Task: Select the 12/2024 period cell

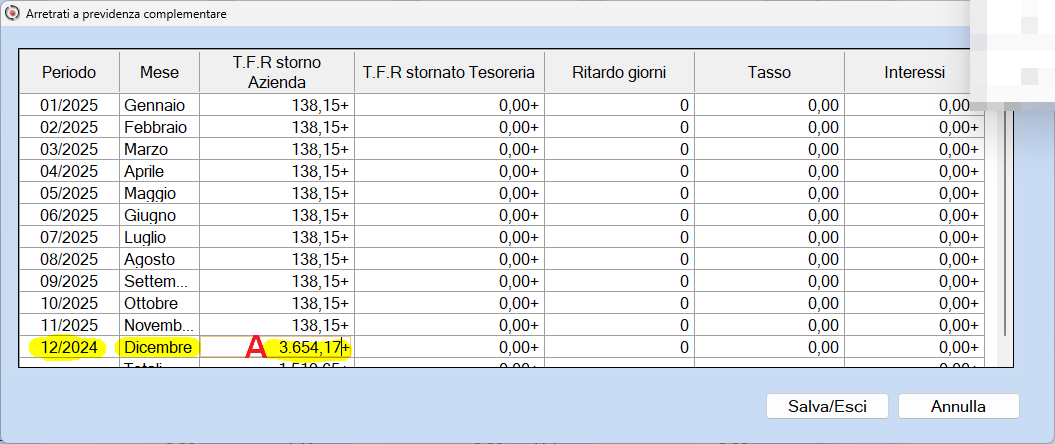Action: point(69,347)
